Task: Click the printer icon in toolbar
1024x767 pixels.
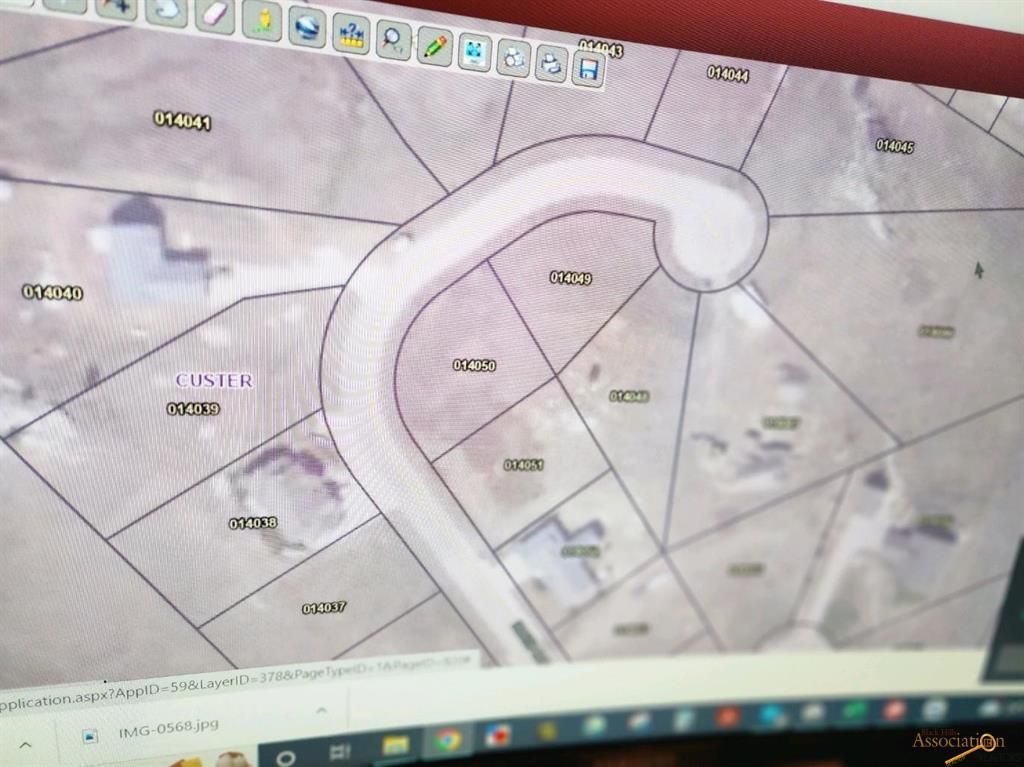Action: tap(551, 63)
